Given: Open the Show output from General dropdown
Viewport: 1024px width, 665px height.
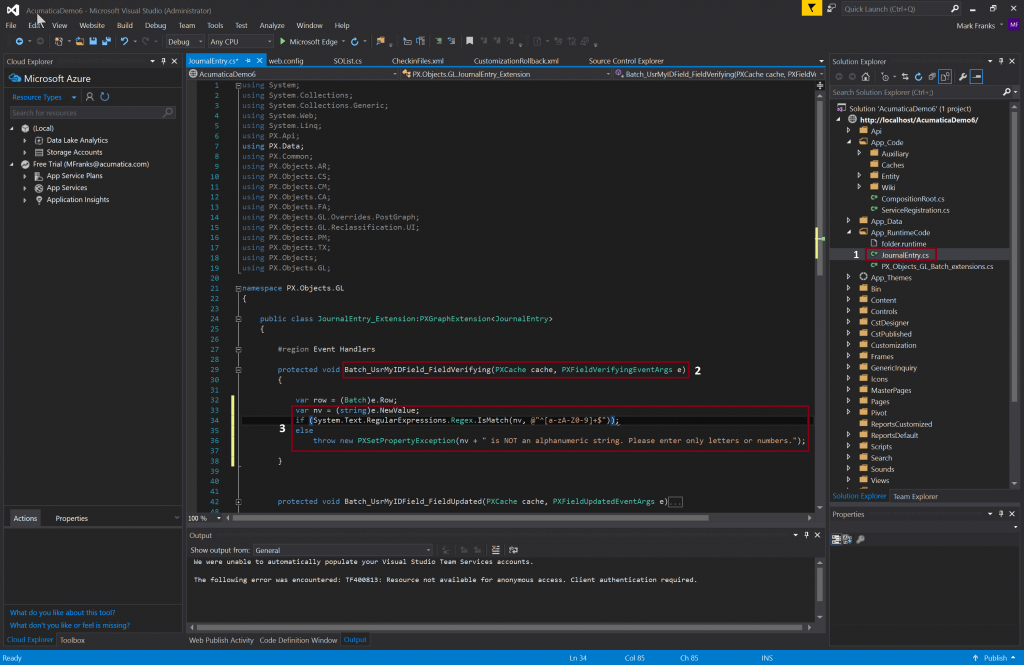Looking at the screenshot, I should [x=343, y=550].
